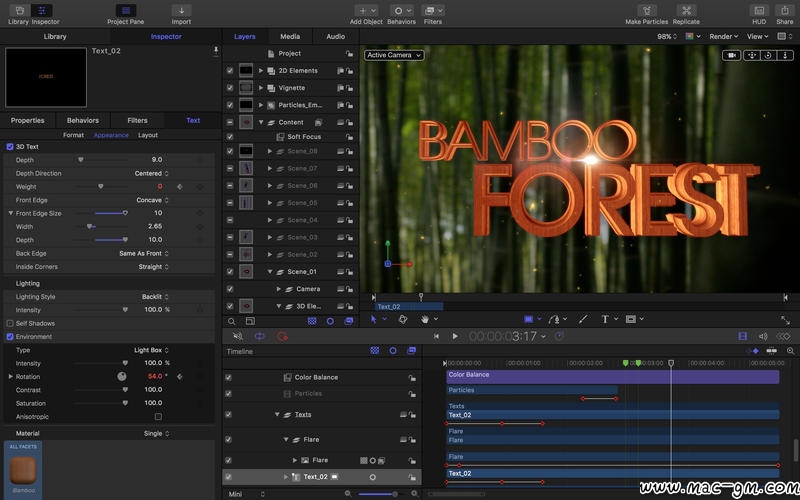Select the Rectangle shape tool
800x500 pixels.
click(529, 319)
